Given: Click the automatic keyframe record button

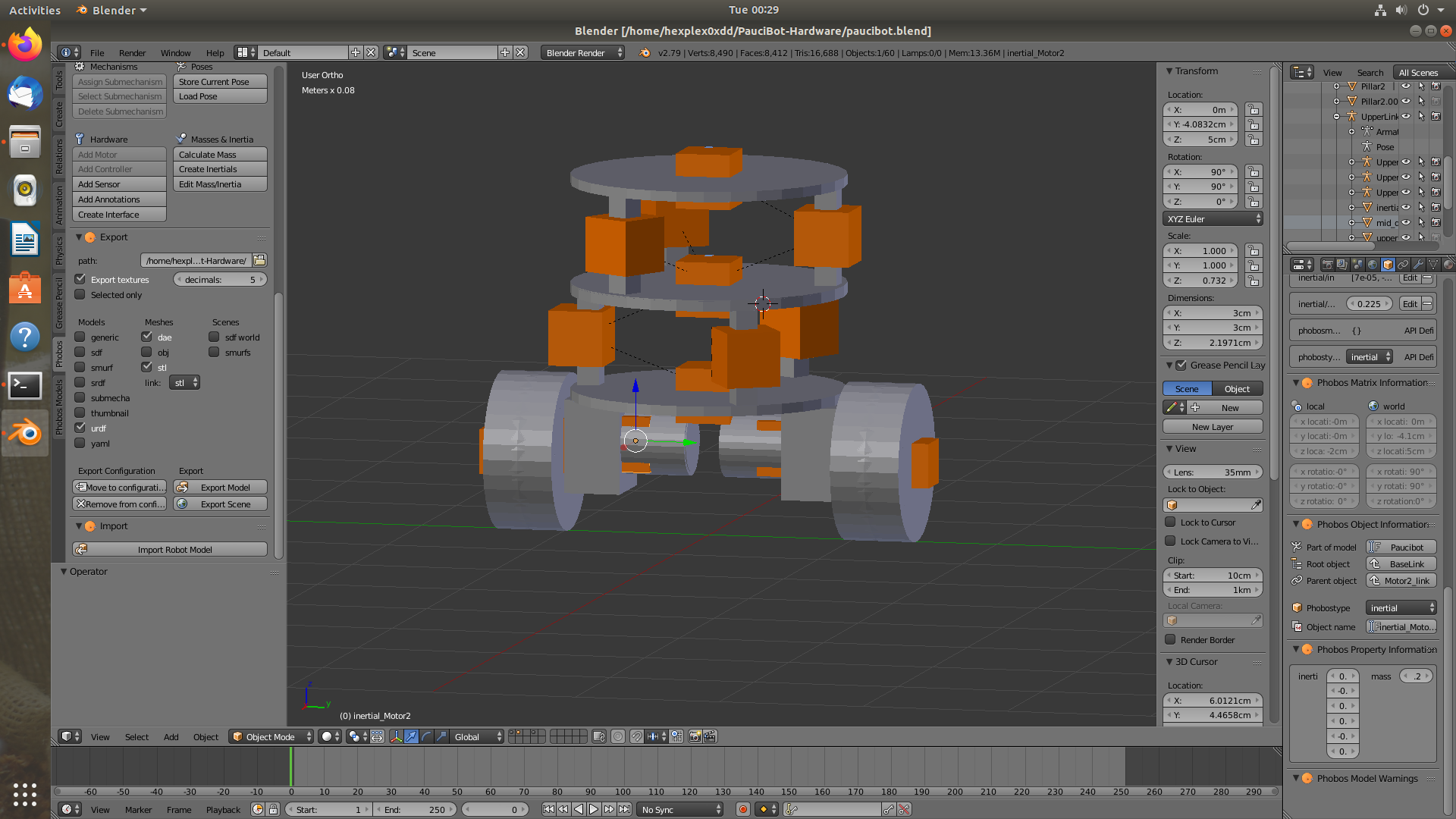Looking at the screenshot, I should (x=743, y=809).
